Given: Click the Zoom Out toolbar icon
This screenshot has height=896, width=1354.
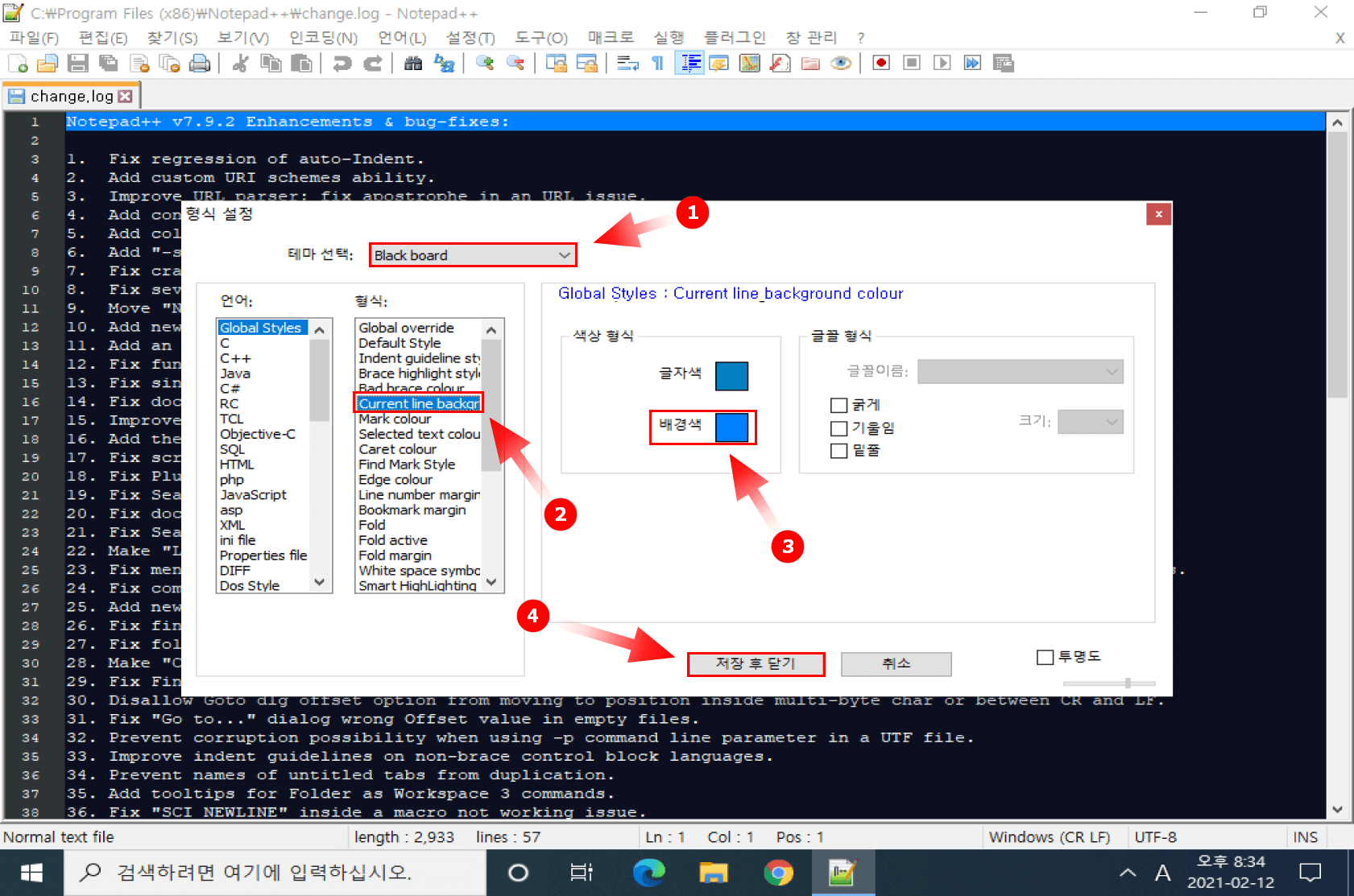Looking at the screenshot, I should click(x=516, y=64).
